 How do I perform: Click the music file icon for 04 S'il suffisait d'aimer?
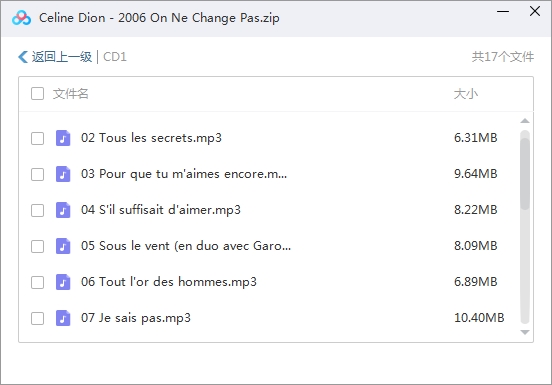pos(63,210)
